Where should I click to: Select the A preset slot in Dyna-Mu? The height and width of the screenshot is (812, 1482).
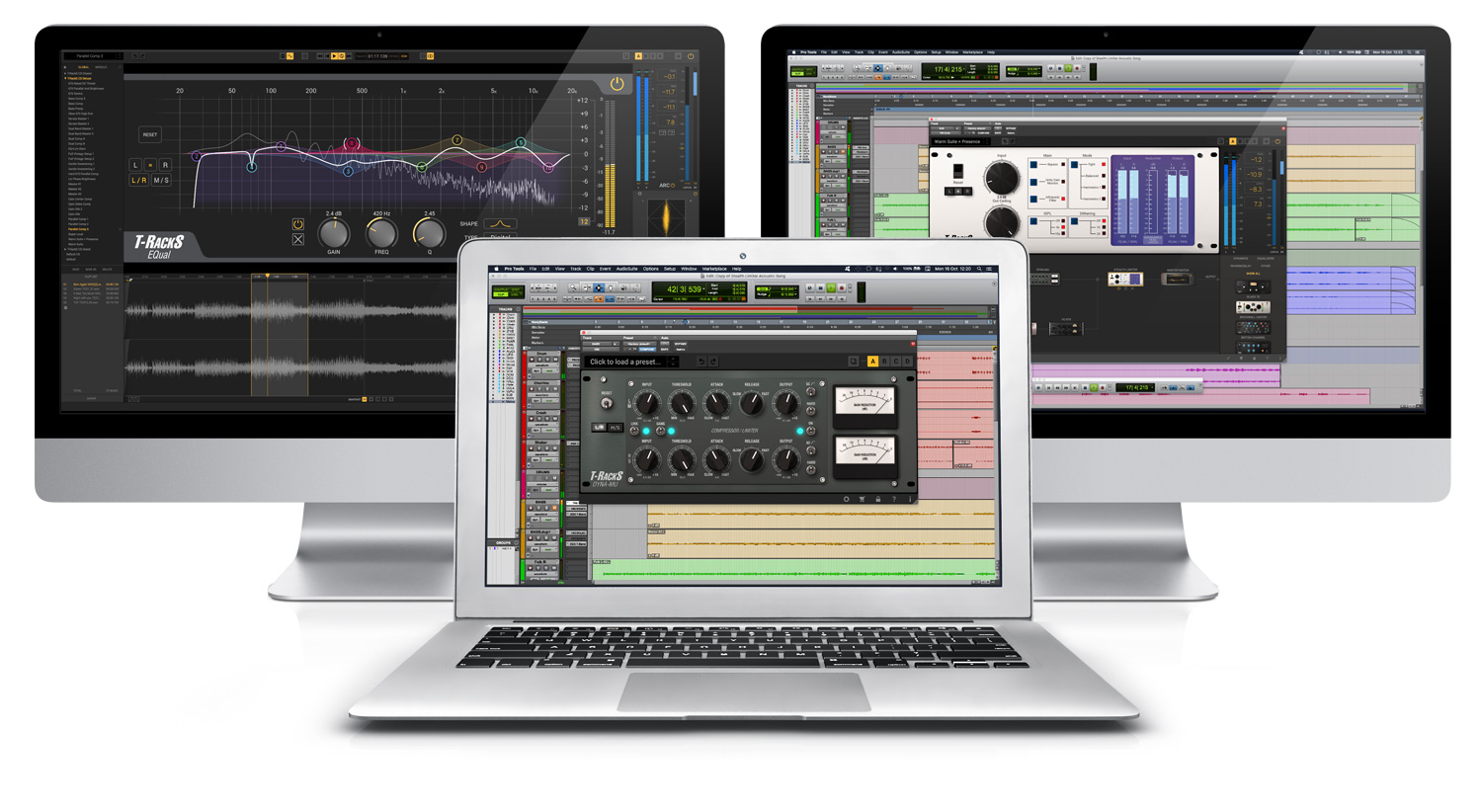coord(872,362)
